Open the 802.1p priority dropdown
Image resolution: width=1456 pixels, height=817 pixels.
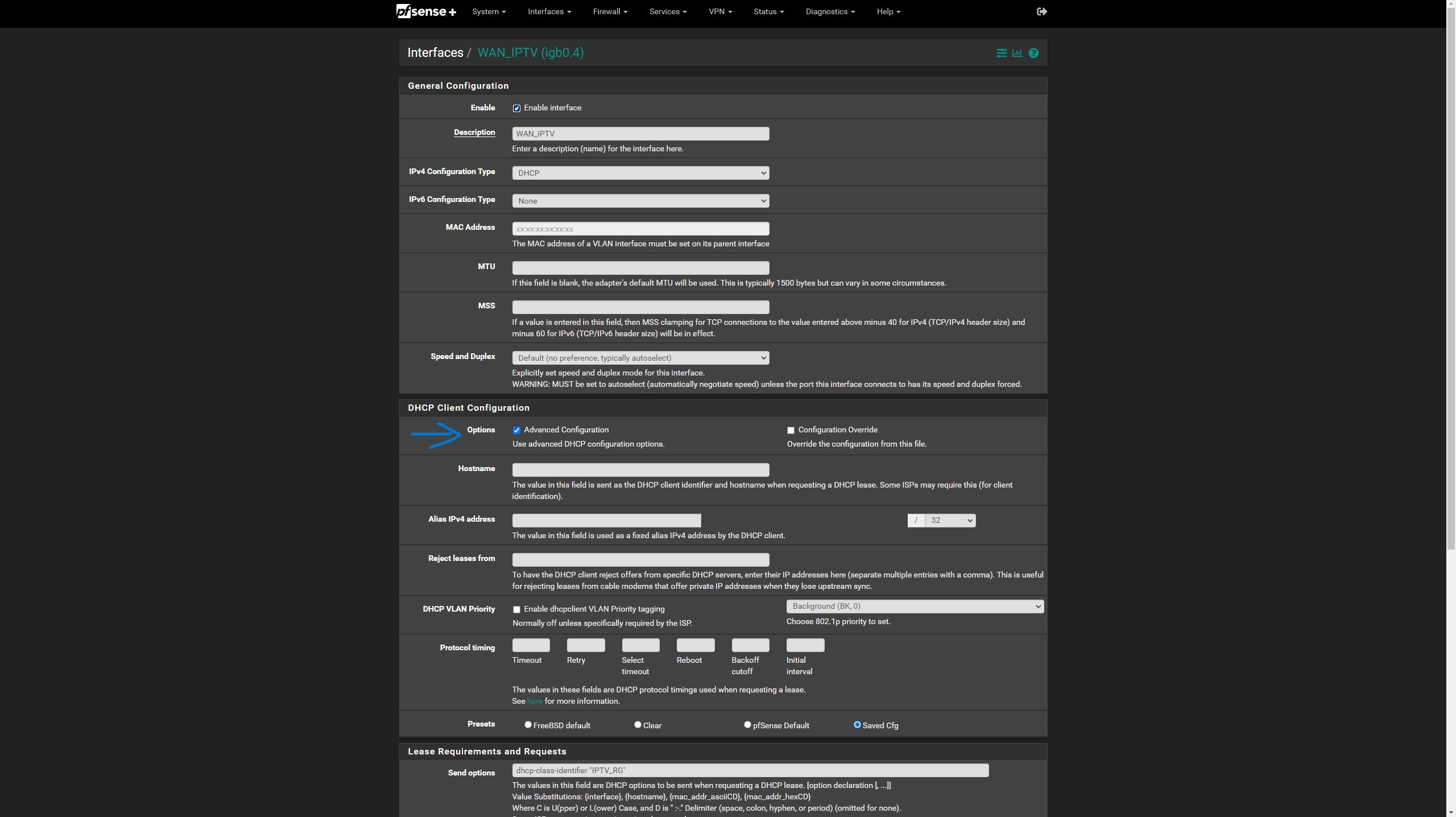(915, 606)
